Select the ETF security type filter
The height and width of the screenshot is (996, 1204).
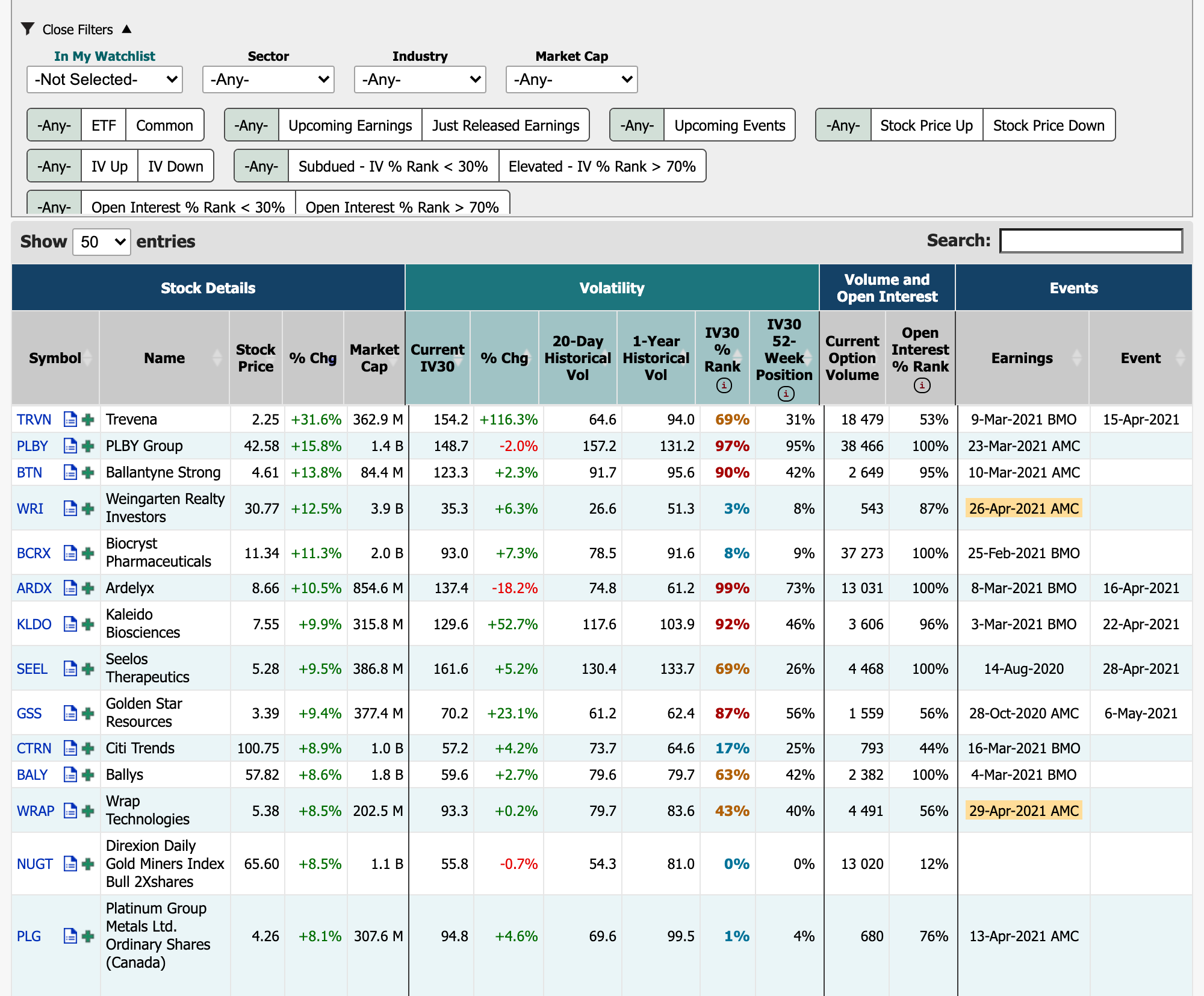pos(104,125)
